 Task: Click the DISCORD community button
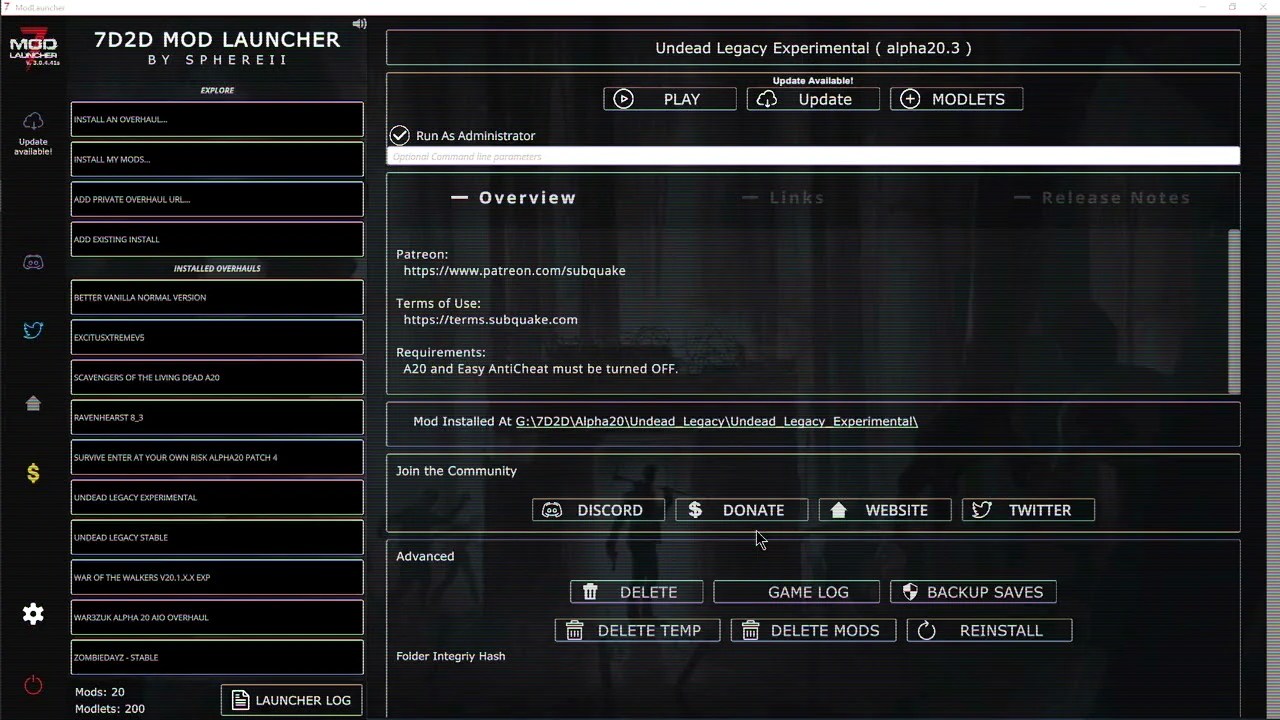point(598,510)
